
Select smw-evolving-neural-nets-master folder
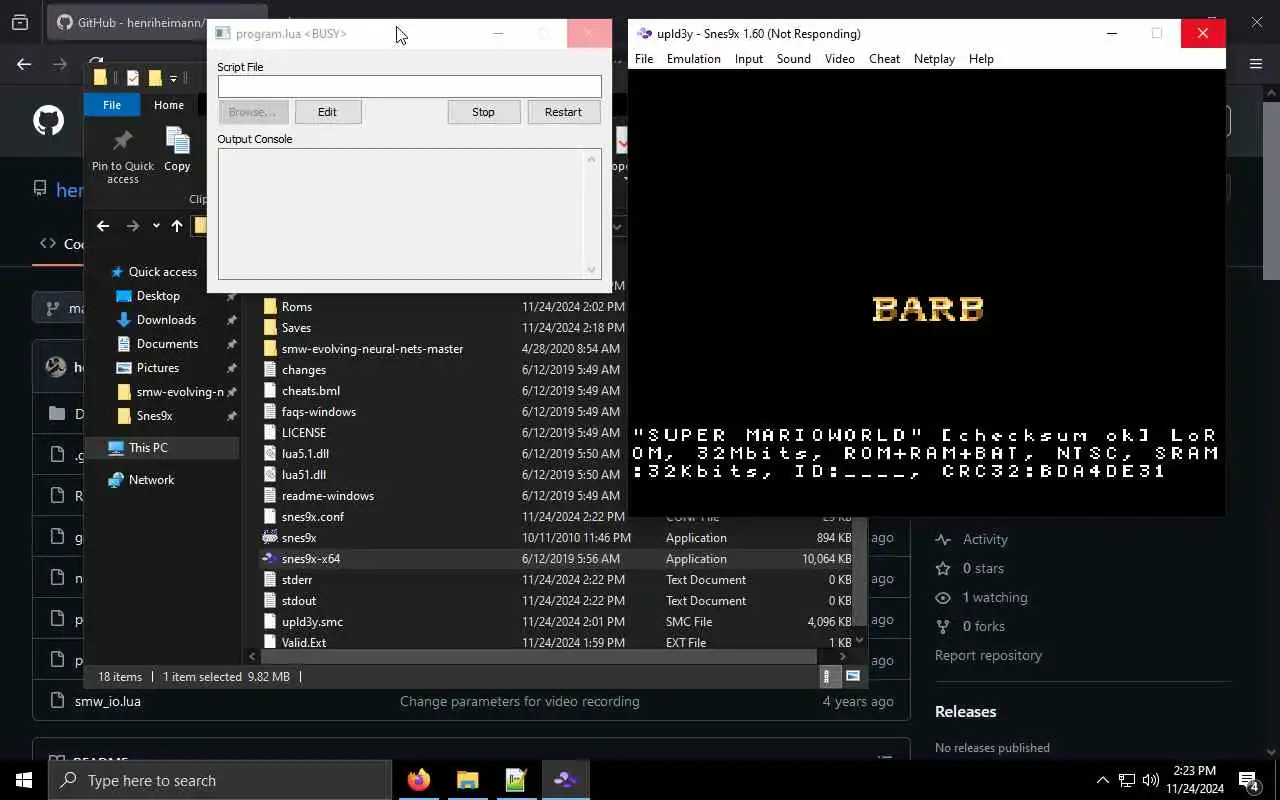coord(372,349)
